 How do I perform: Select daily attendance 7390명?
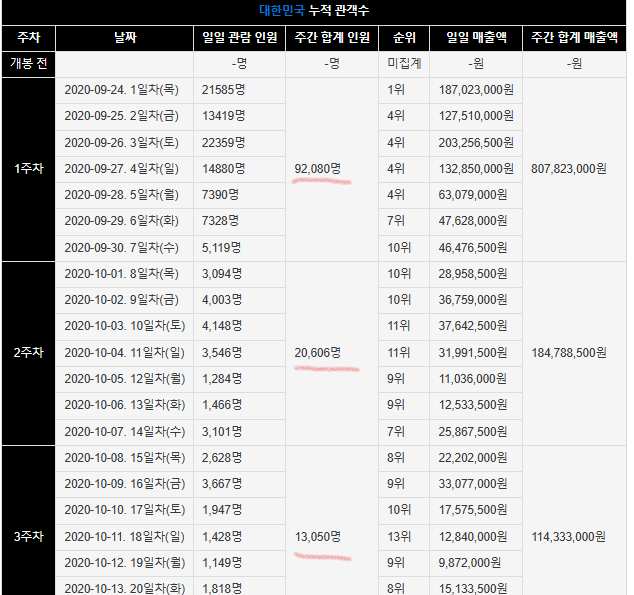(220, 195)
